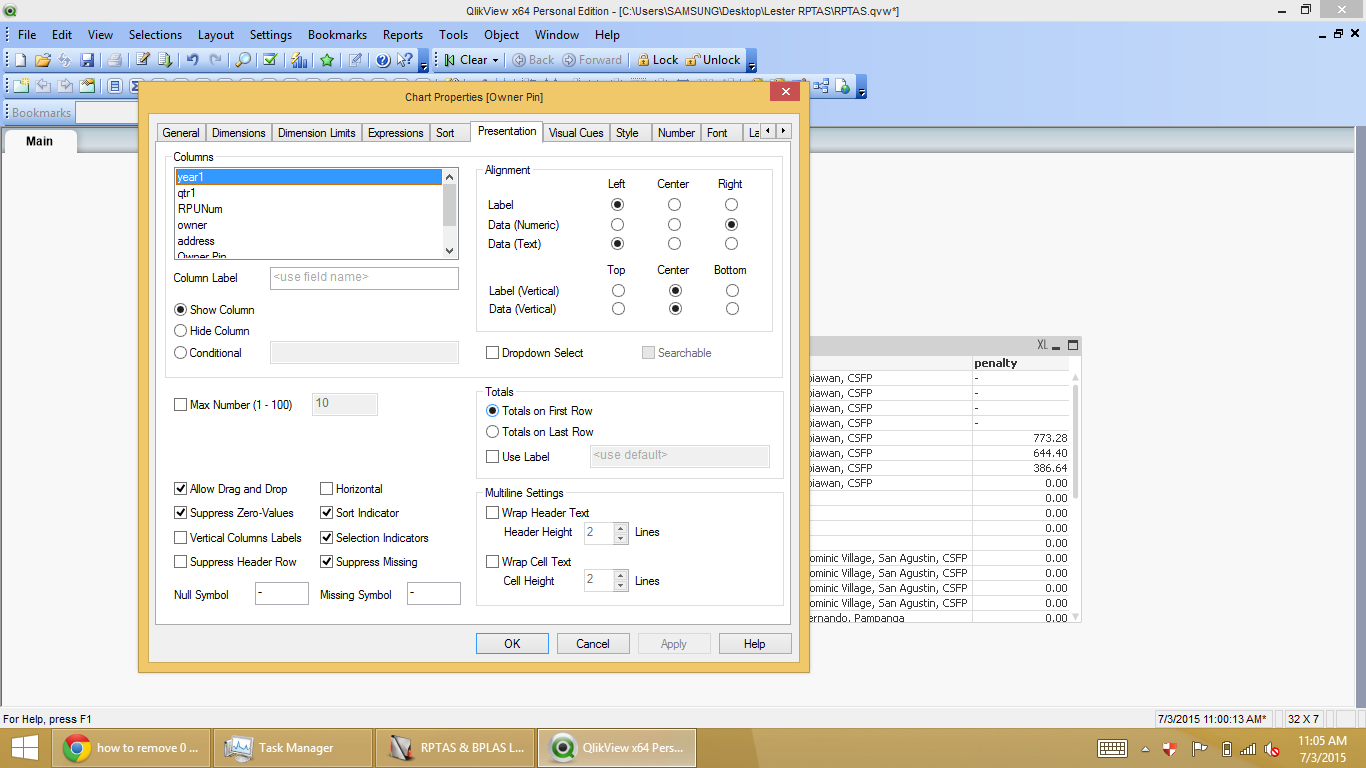Viewport: 1366px width, 768px height.
Task: Click the Reload script icon
Action: pyautogui.click(x=165, y=60)
